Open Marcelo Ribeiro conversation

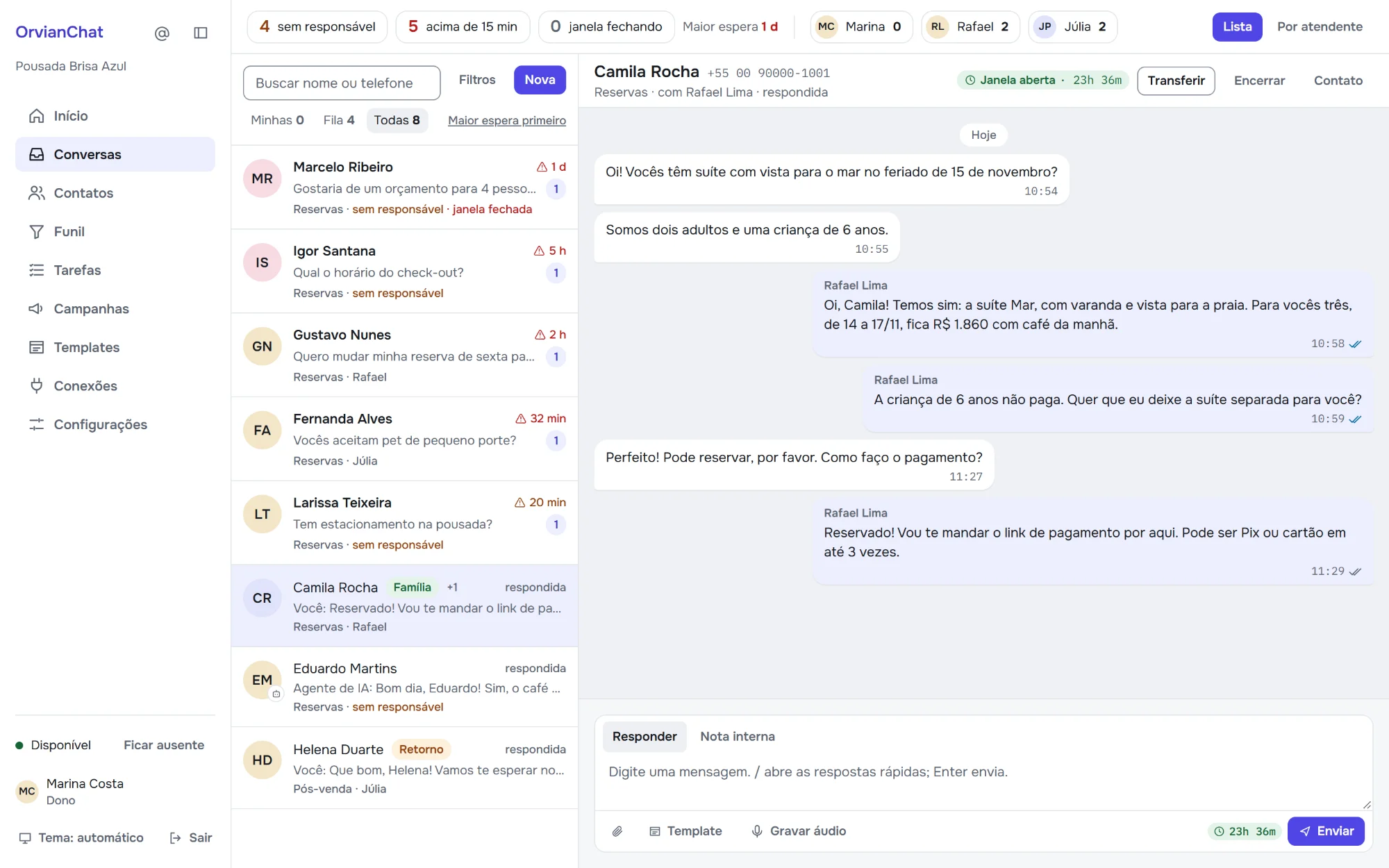(405, 187)
